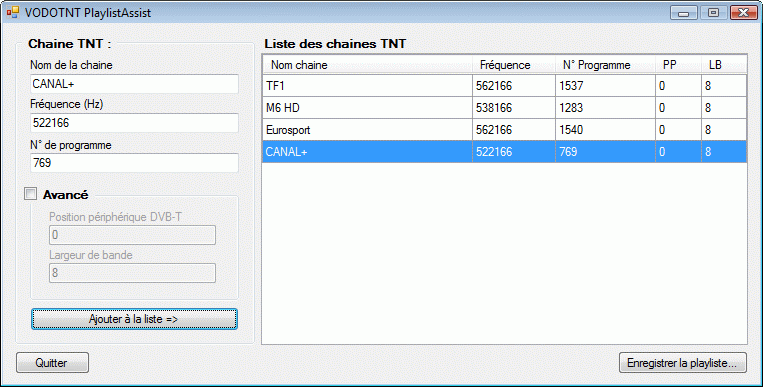Click Enregistrer la playliste button
This screenshot has width=763, height=387.
tap(683, 363)
